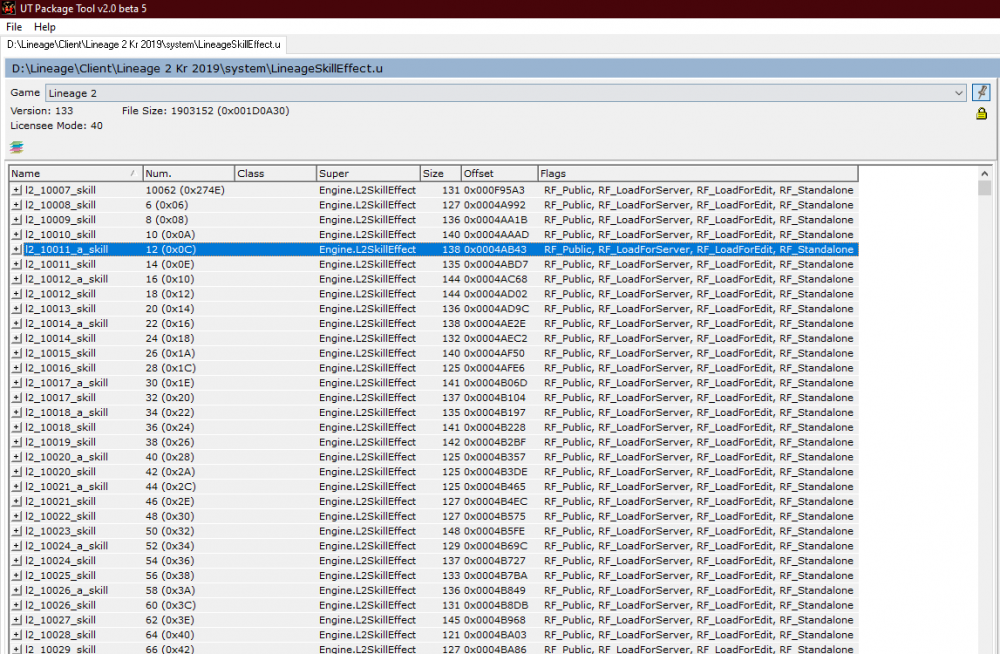The width and height of the screenshot is (1000, 654).
Task: Sort by the Offset column header
Action: (498, 173)
